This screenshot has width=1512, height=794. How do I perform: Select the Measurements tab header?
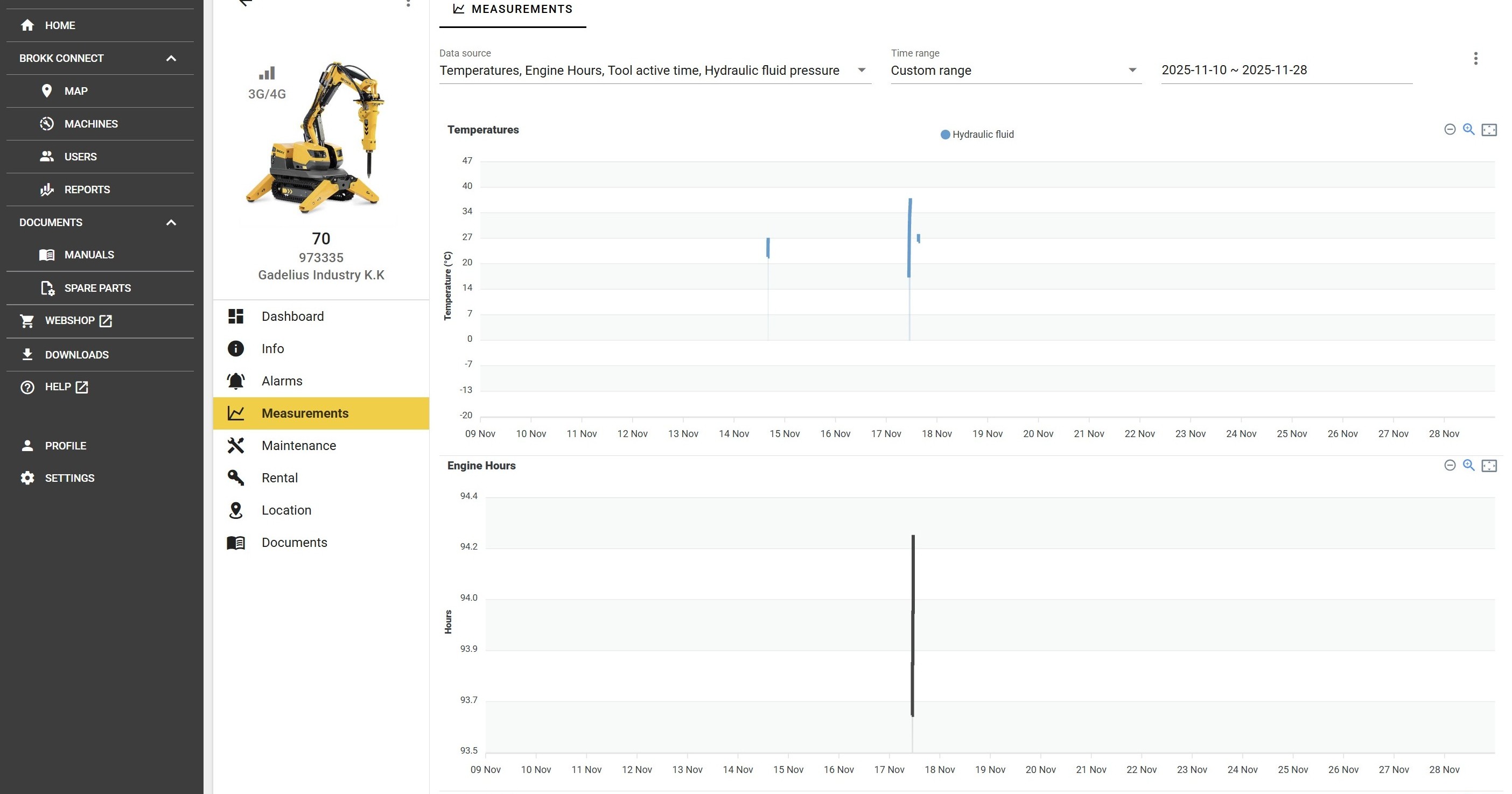[x=513, y=9]
